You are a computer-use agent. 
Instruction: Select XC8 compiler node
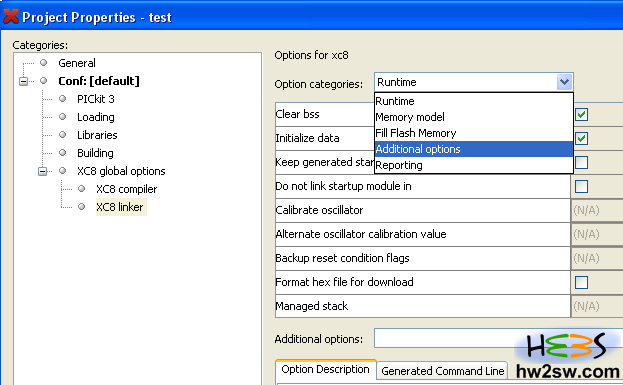[x=126, y=189]
